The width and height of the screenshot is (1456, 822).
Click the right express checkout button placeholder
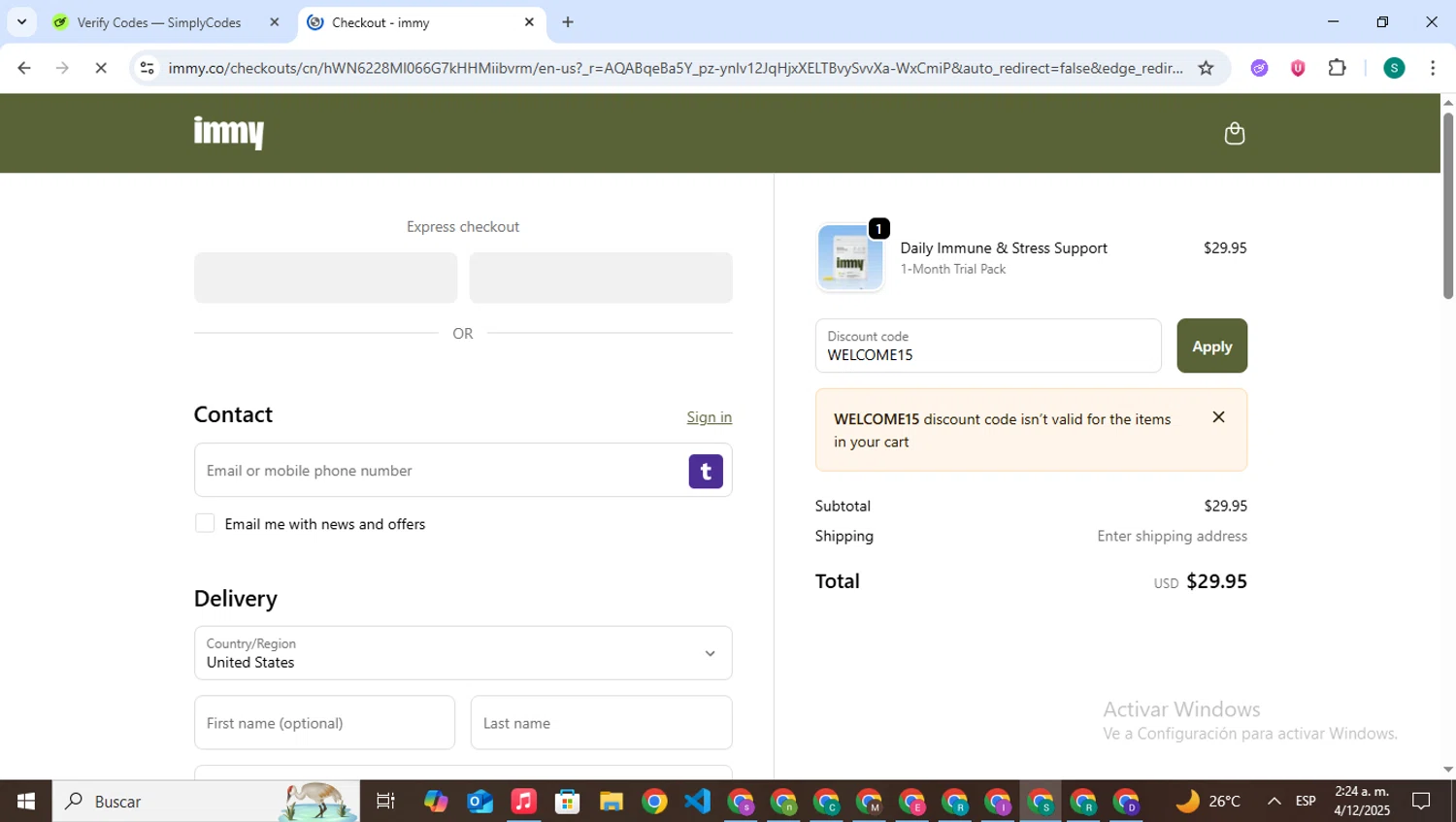[x=601, y=278]
